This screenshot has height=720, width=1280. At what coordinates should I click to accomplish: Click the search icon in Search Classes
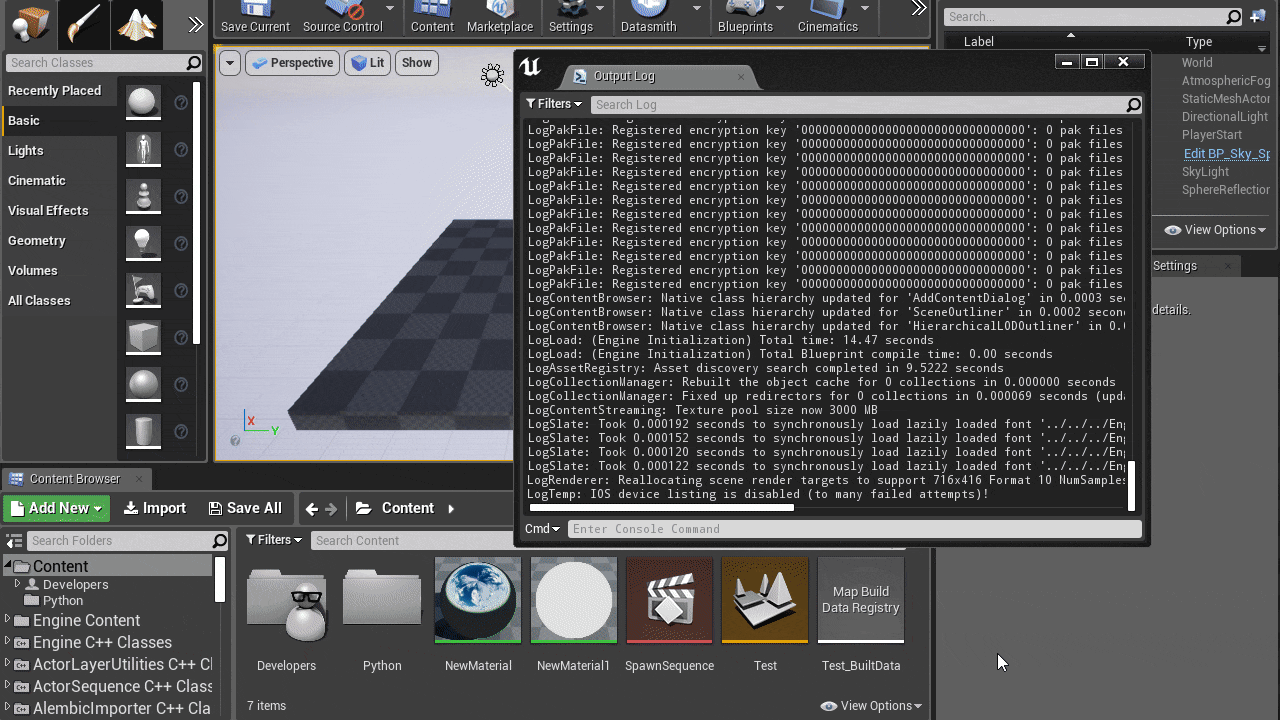193,63
